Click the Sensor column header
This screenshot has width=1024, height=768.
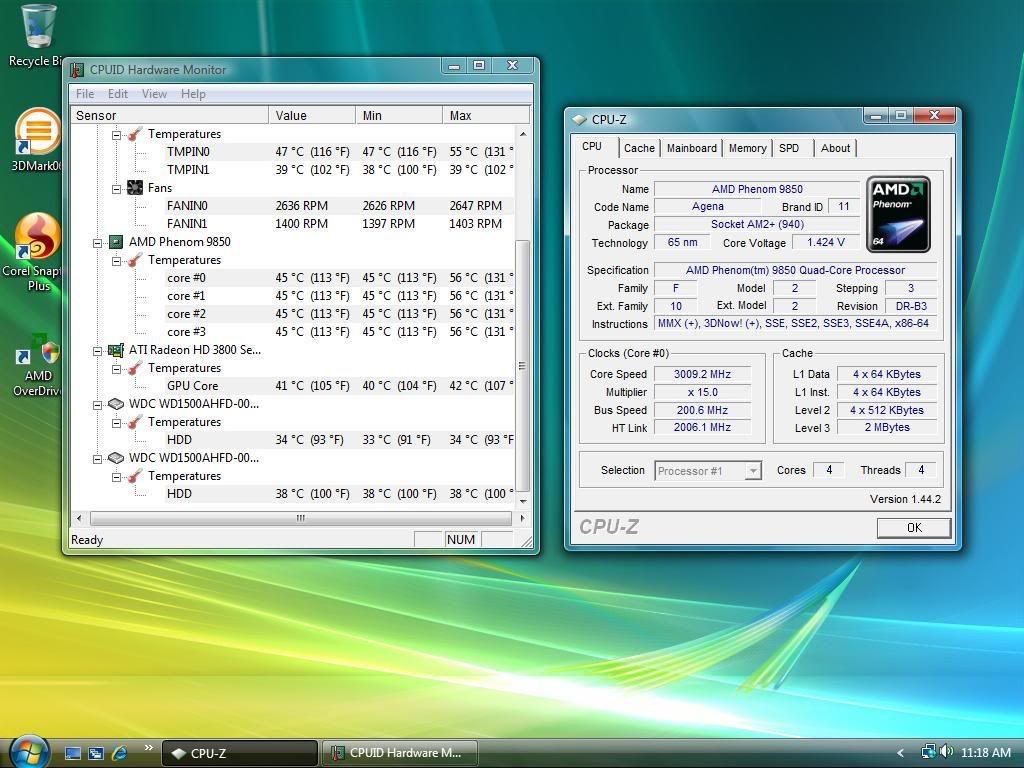click(x=170, y=115)
